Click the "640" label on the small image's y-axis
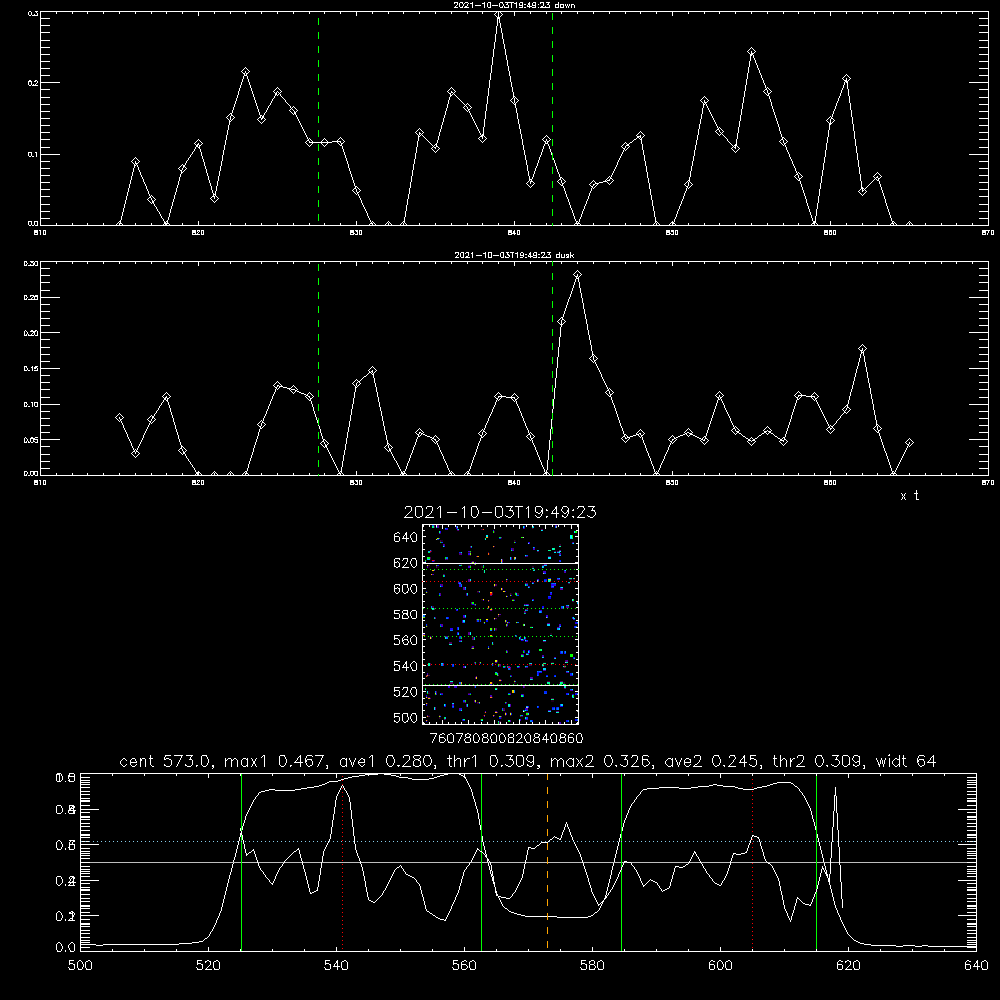 point(406,538)
